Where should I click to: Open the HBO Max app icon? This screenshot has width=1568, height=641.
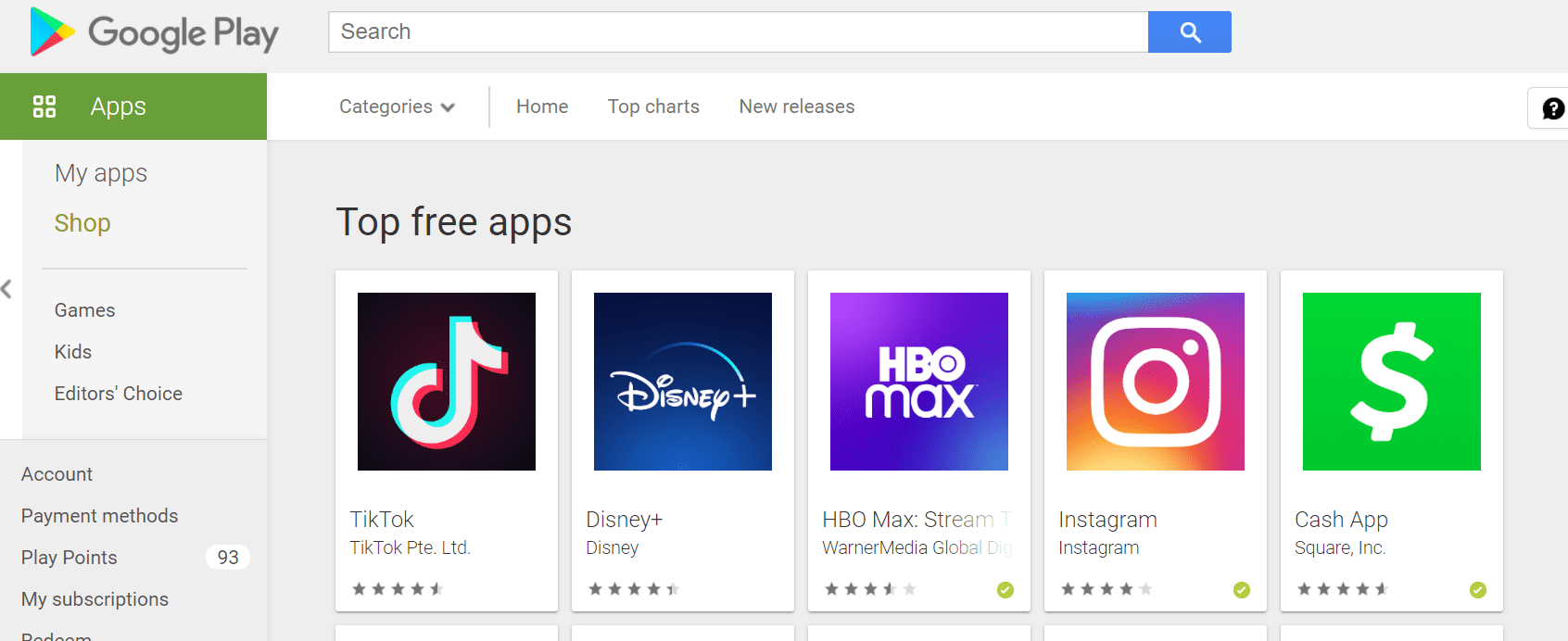(919, 382)
